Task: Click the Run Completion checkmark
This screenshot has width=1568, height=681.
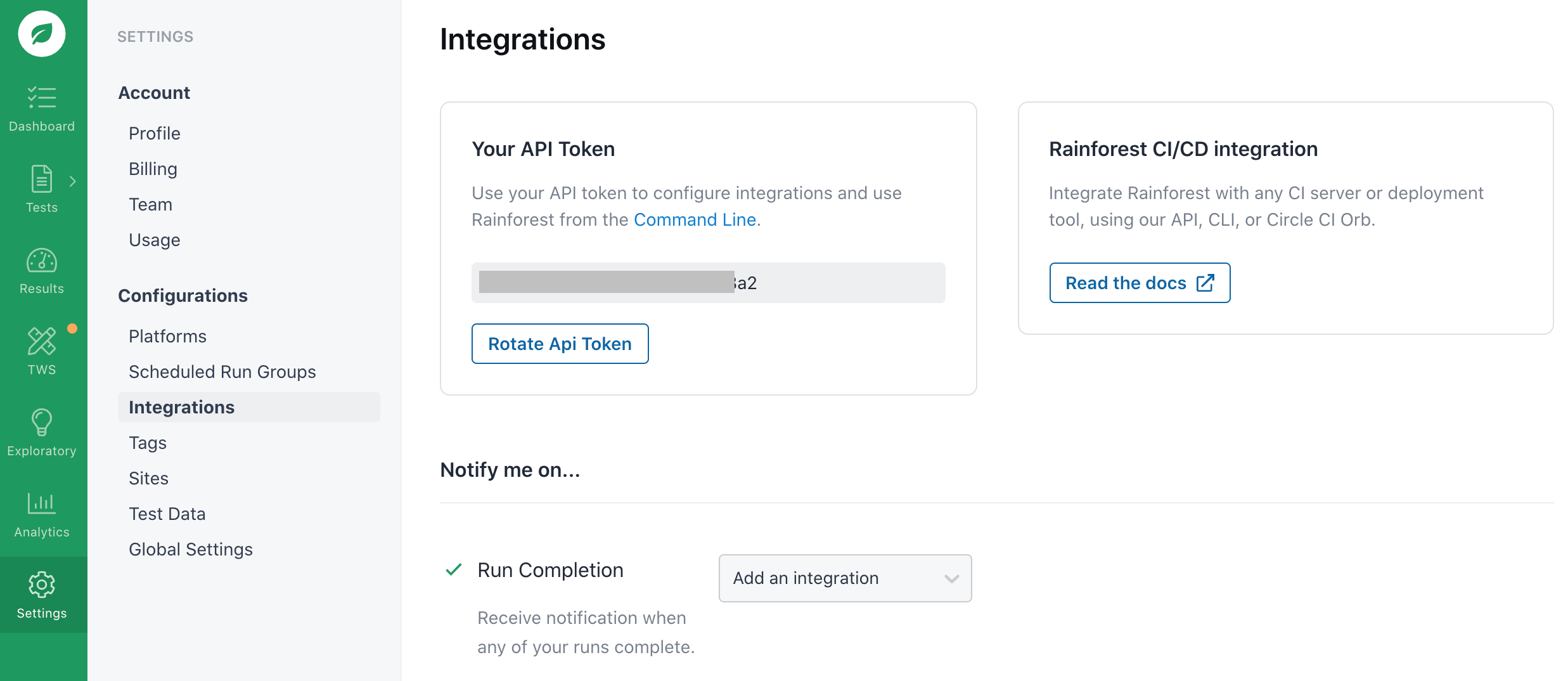Action: (x=454, y=569)
